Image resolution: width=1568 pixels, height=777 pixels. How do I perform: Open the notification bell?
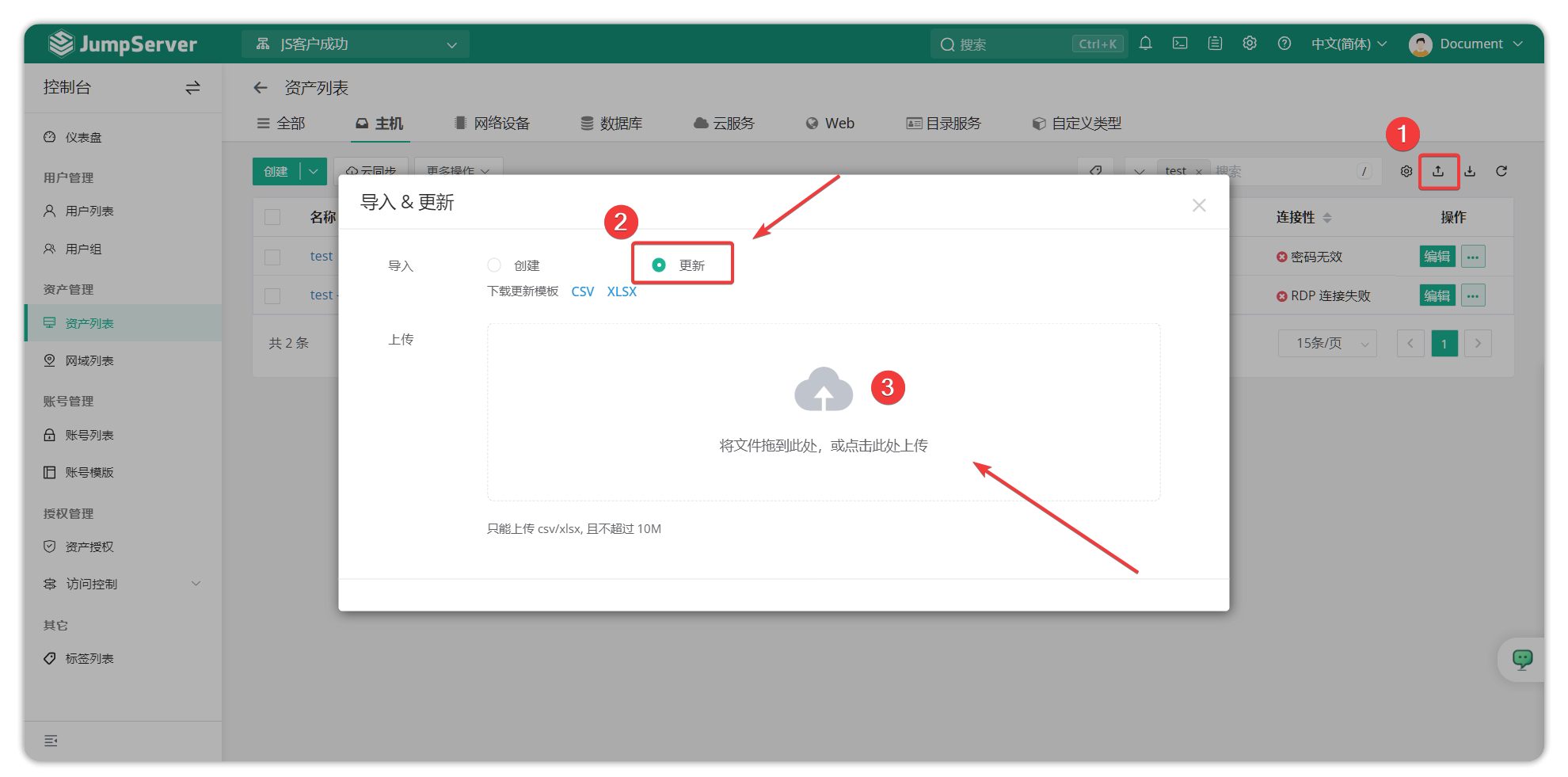1145,44
